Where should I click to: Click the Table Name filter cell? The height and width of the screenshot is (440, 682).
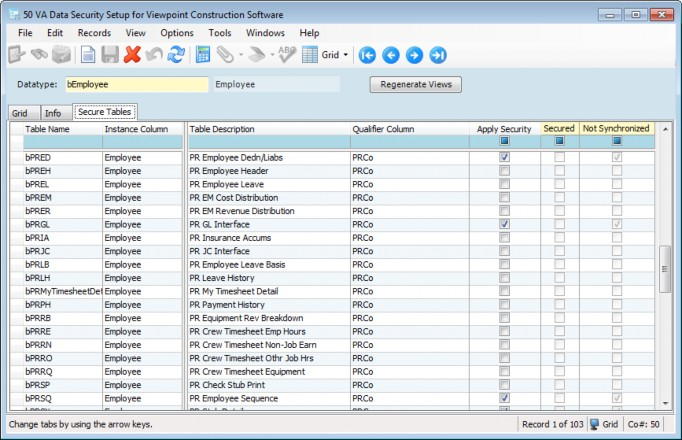(x=63, y=142)
